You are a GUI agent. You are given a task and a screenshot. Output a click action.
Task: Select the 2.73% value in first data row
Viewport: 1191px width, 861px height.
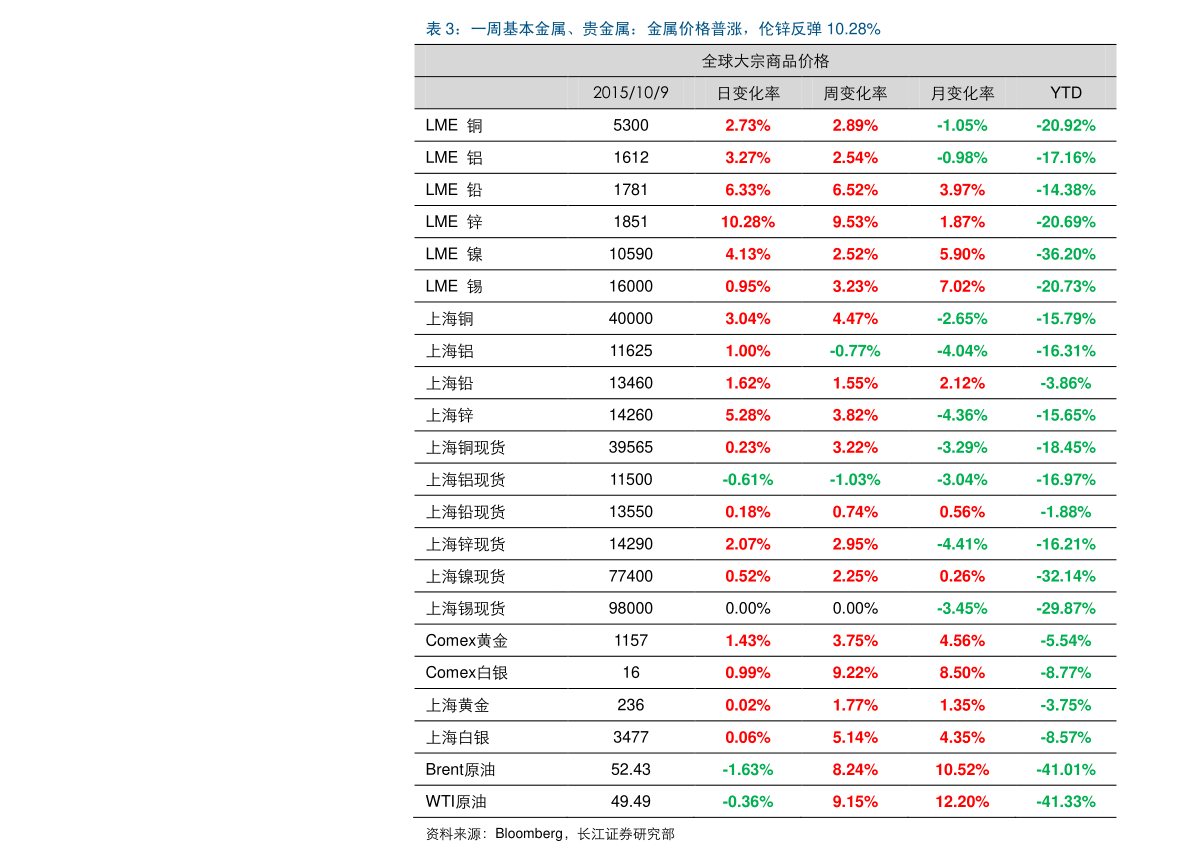point(748,125)
